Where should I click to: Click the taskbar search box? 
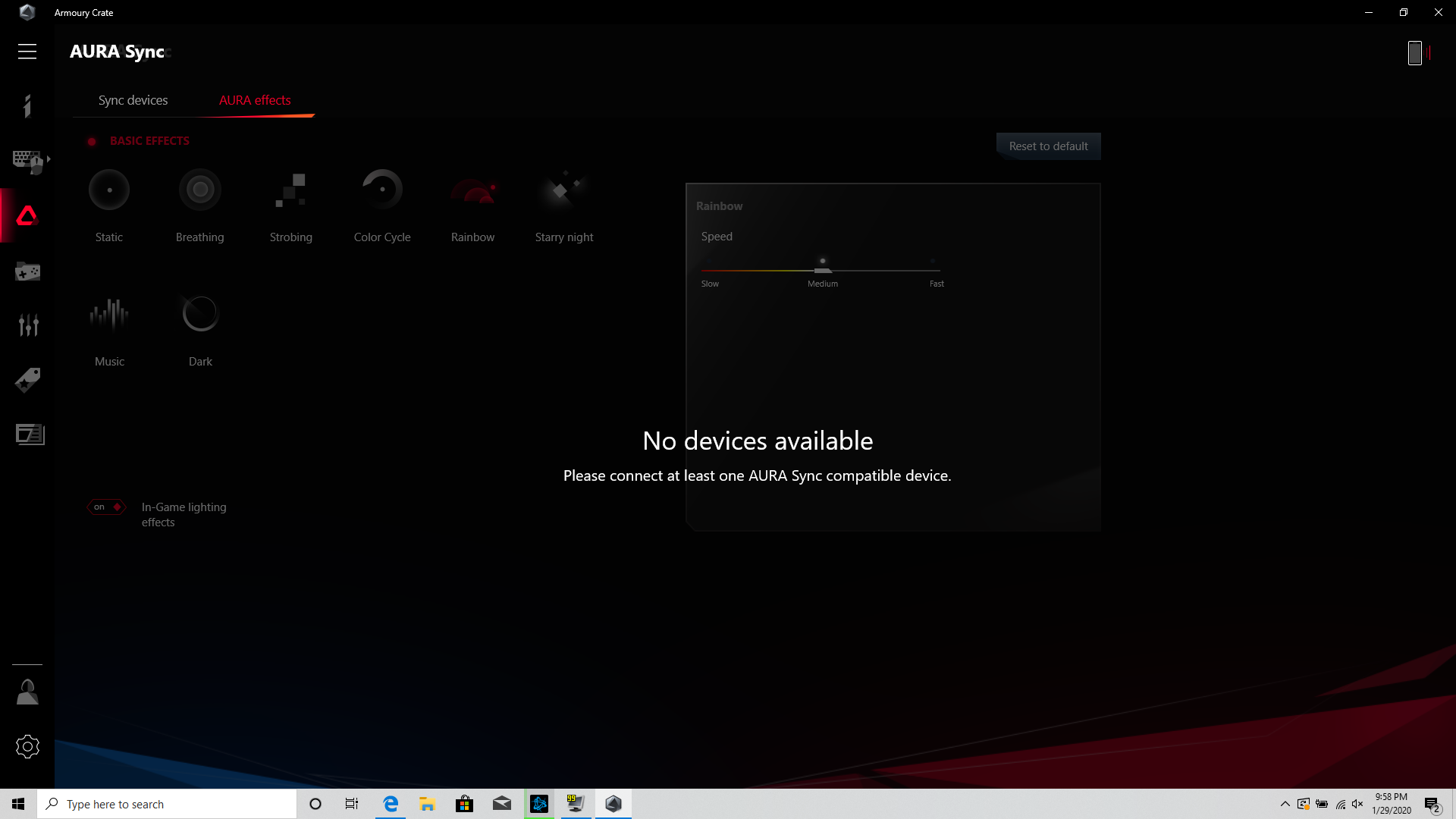tap(167, 804)
